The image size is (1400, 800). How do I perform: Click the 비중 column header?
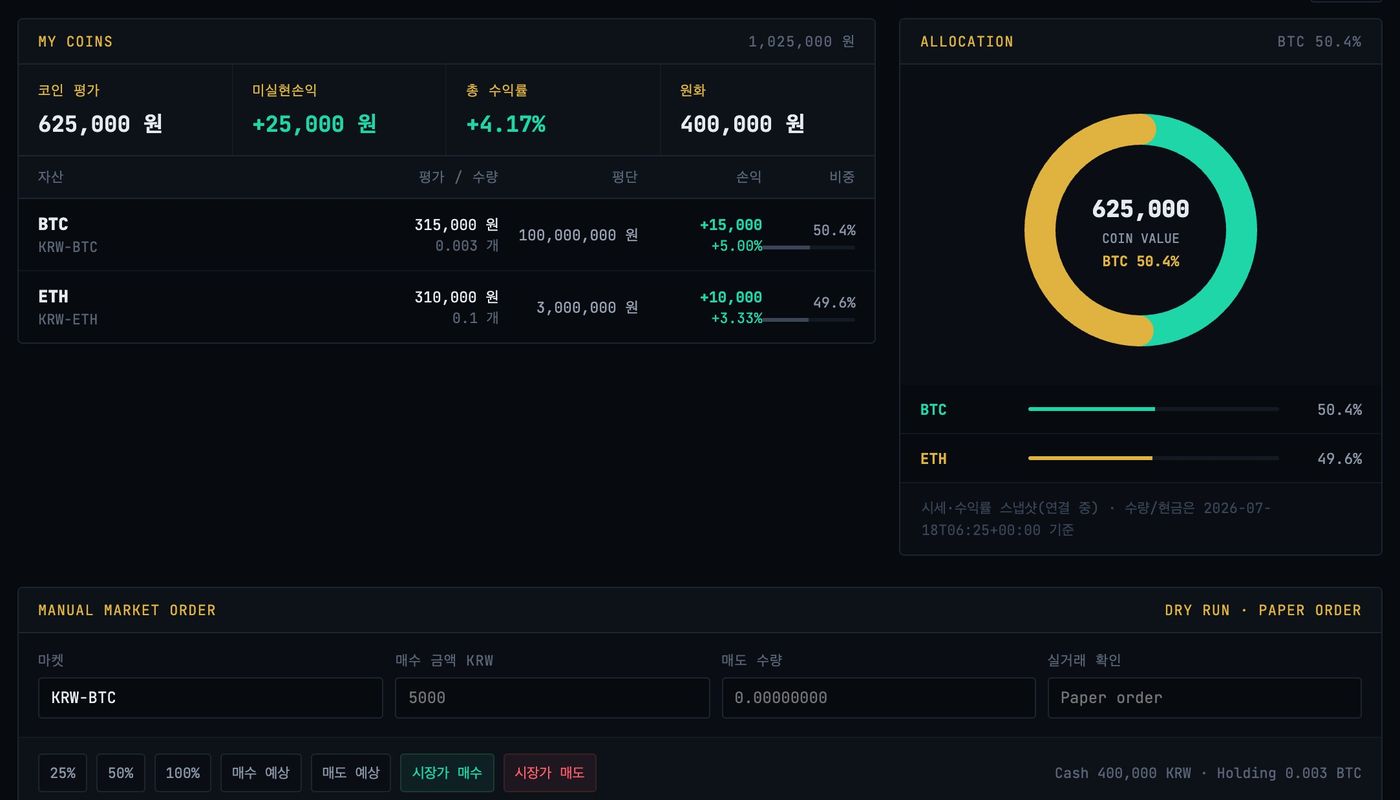click(842, 177)
